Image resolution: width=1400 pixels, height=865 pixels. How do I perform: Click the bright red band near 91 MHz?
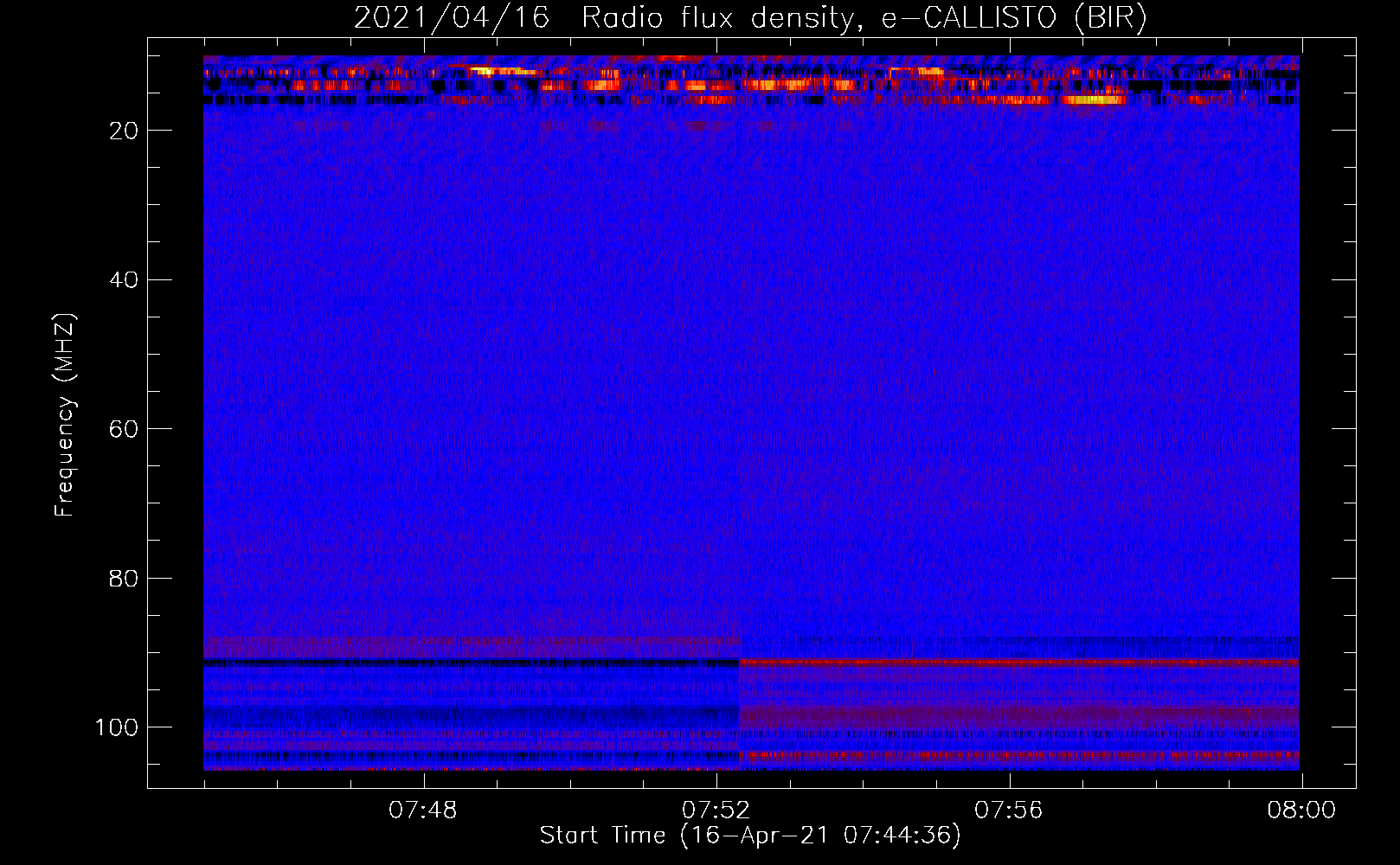pos(1021,662)
